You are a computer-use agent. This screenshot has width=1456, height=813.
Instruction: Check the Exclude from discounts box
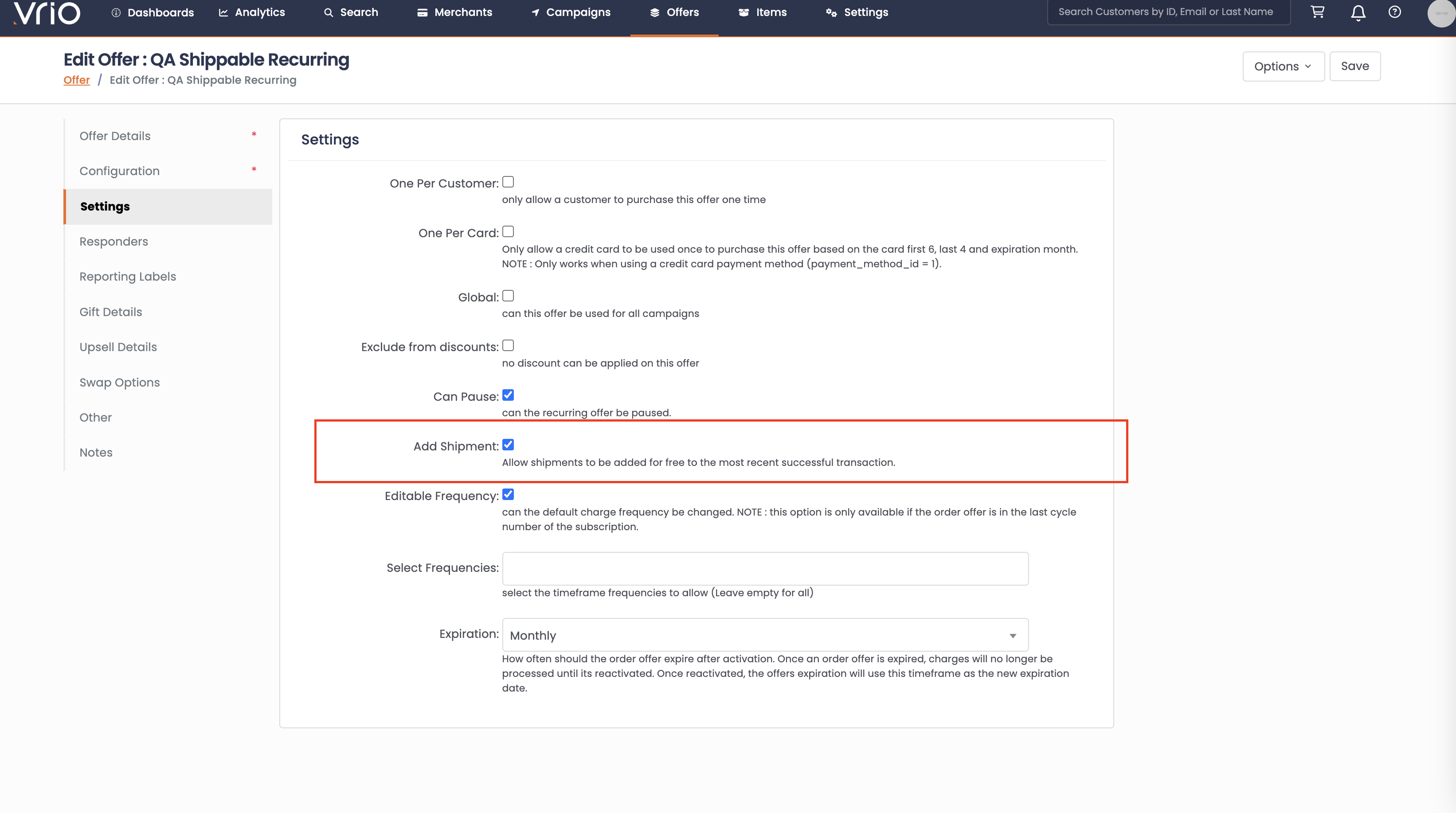(508, 345)
